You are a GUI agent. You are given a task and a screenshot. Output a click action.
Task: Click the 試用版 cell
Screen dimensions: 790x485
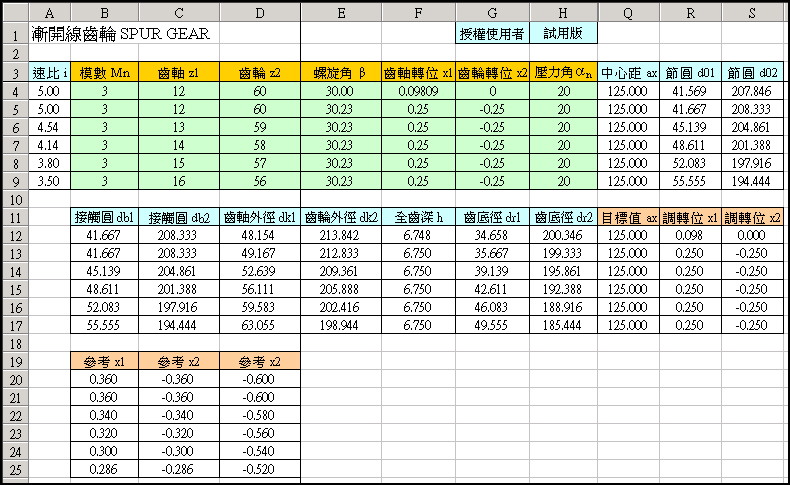(x=563, y=34)
